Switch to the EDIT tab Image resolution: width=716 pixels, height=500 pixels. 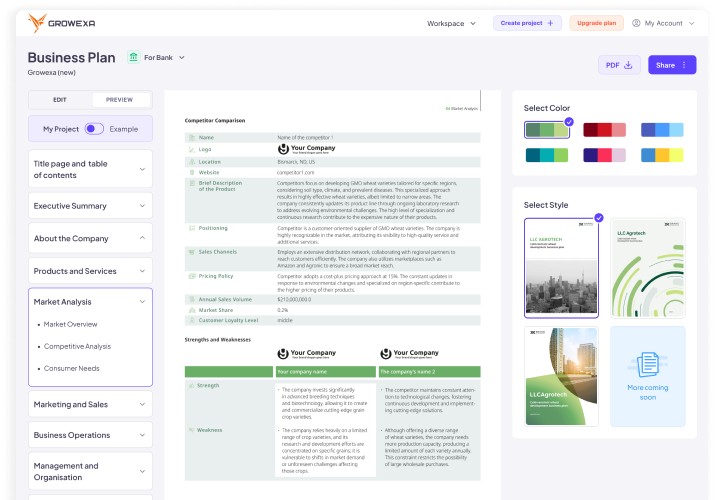[x=60, y=100]
